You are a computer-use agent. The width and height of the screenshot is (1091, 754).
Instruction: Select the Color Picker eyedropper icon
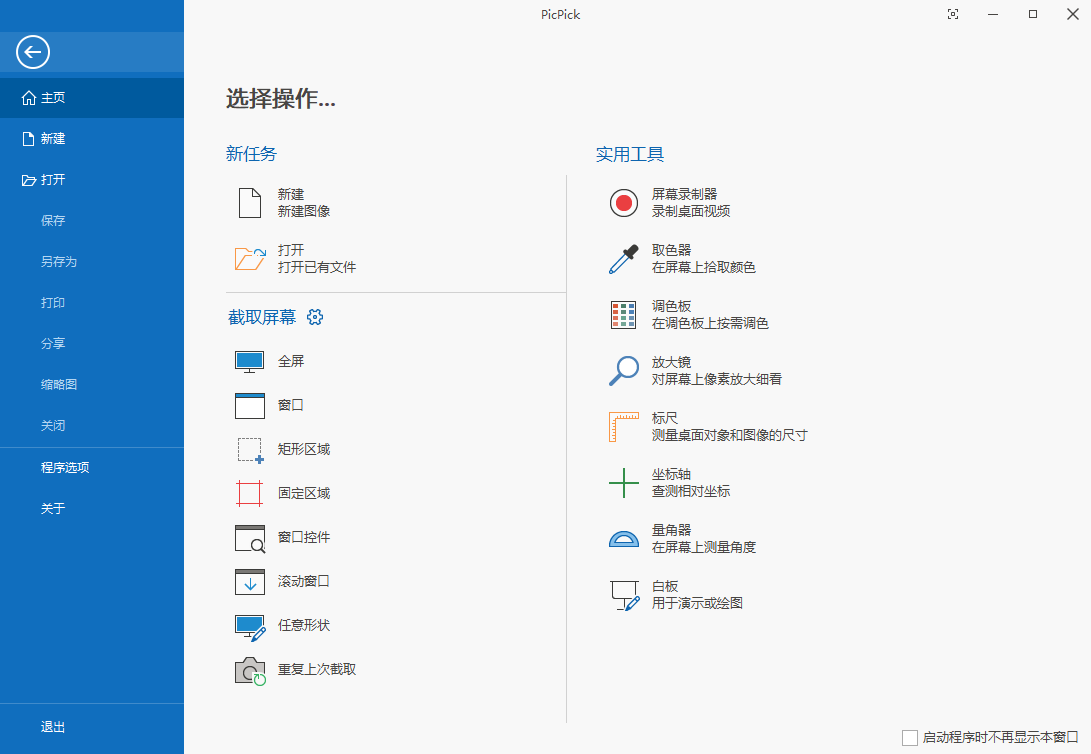point(624,259)
